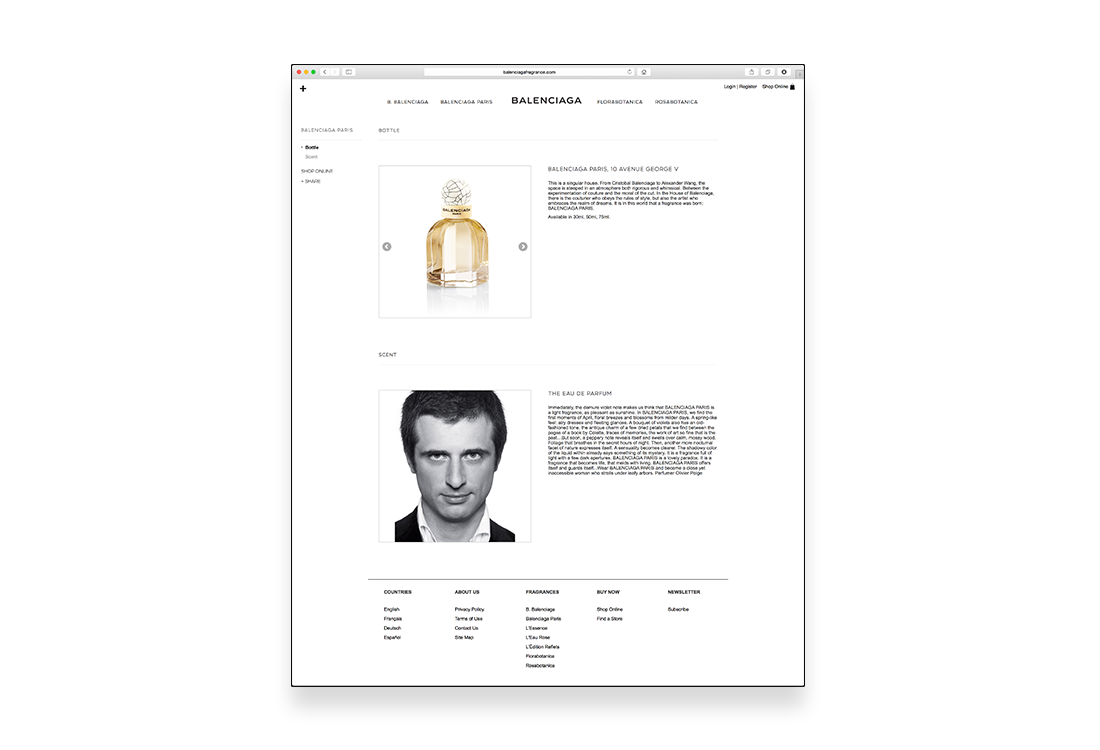Open Shop Online in the page header
This screenshot has height=750, width=1100.
(775, 87)
